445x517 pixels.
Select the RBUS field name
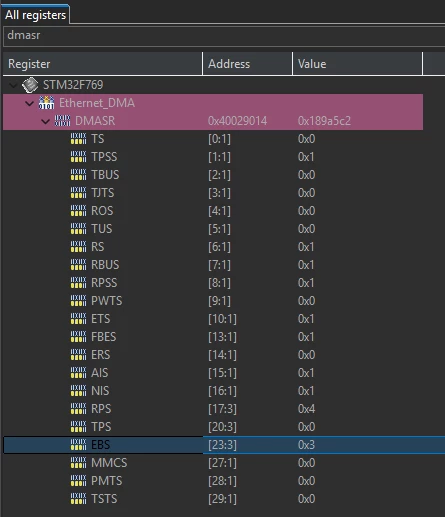pos(105,265)
